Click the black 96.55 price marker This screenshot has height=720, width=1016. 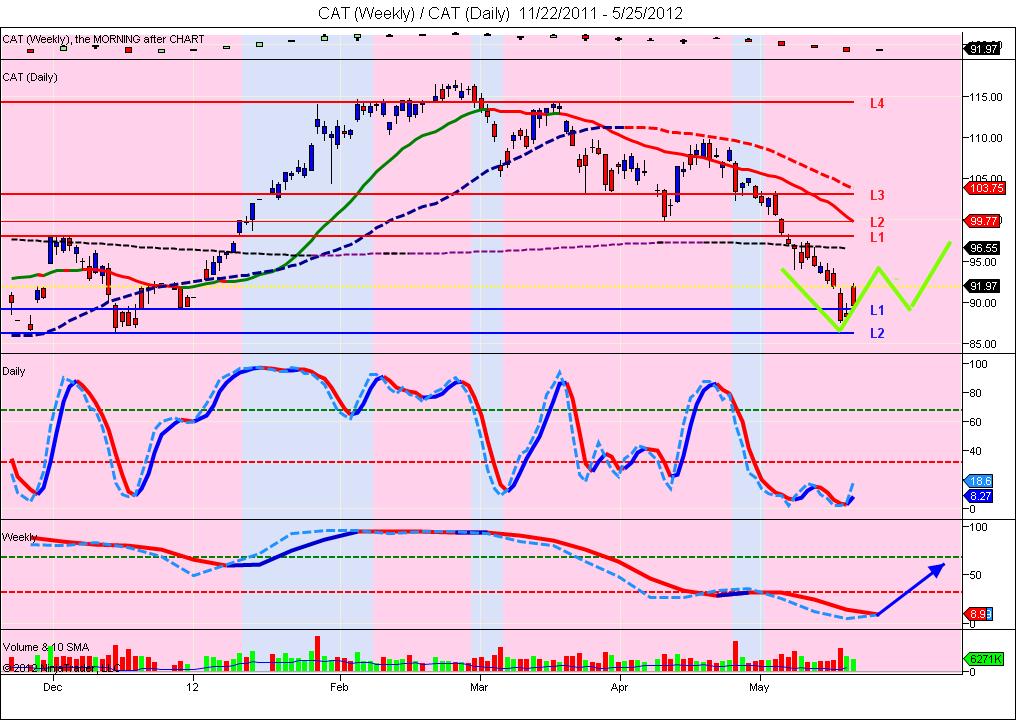pyautogui.click(x=982, y=248)
